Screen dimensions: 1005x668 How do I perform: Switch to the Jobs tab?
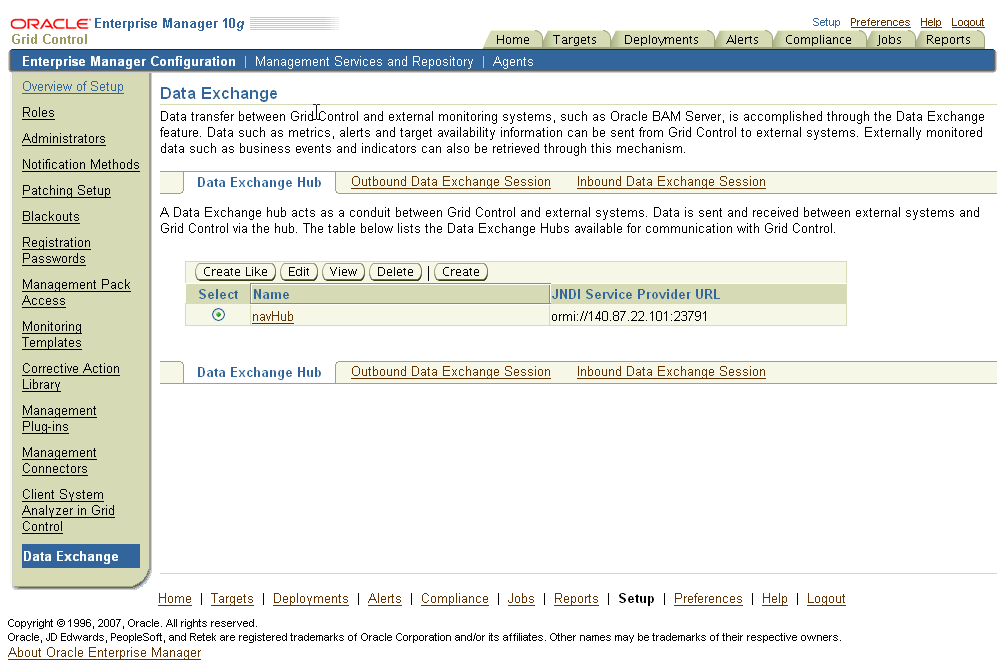coord(889,40)
